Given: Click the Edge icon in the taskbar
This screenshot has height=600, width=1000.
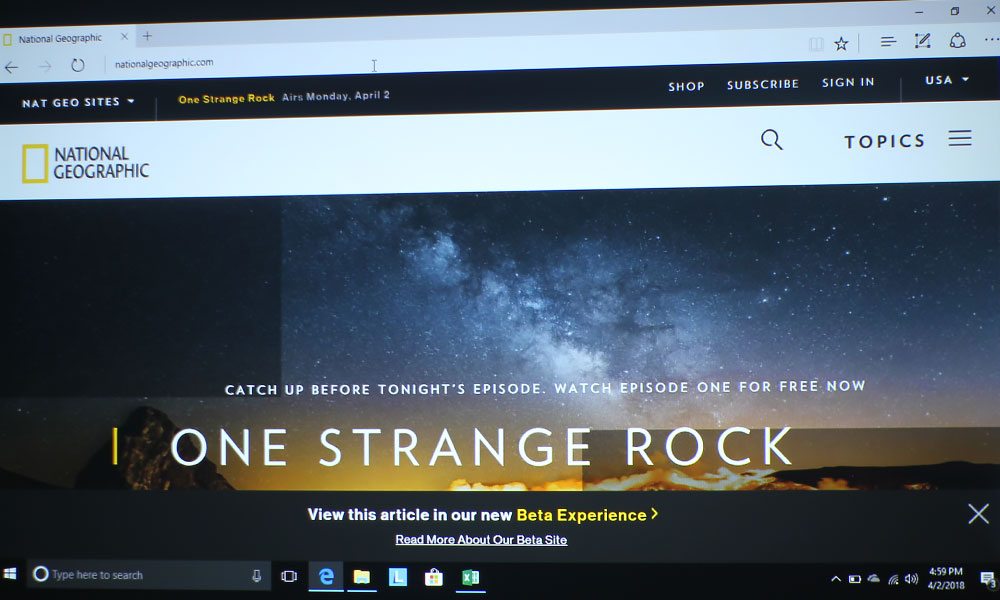Looking at the screenshot, I should point(326,576).
